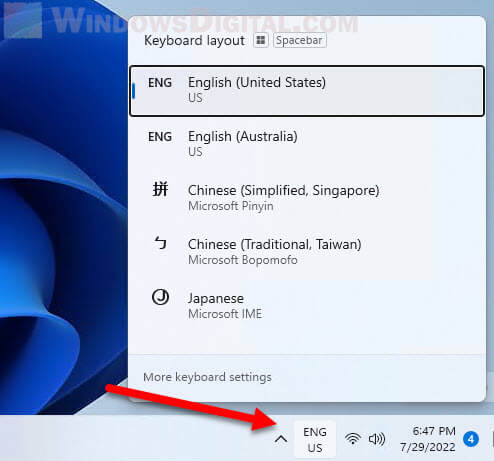Image resolution: width=494 pixels, height=461 pixels.
Task: Click the Windows key shortcut icon
Action: (x=261, y=40)
